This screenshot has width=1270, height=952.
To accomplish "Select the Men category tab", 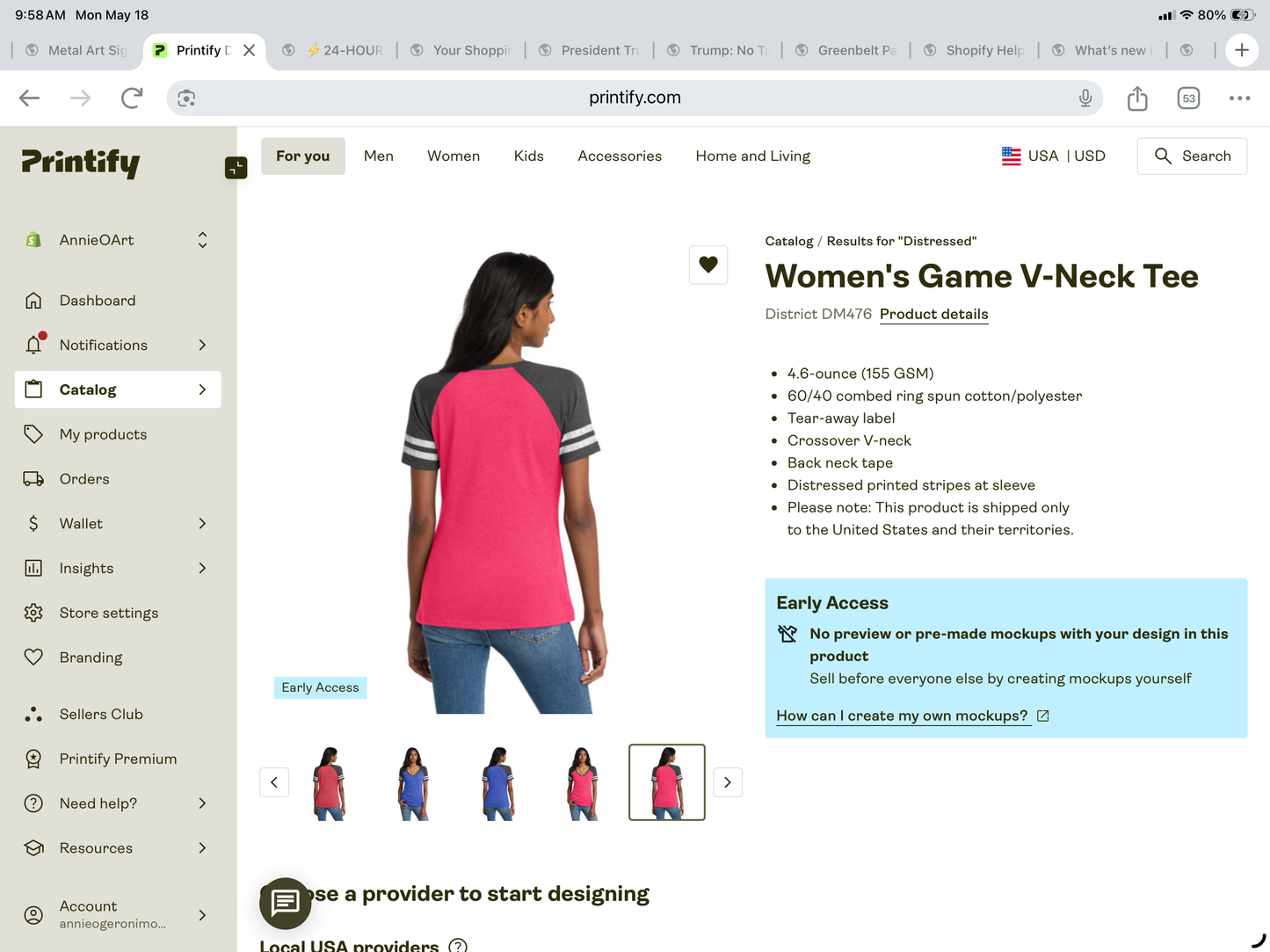I will (379, 156).
